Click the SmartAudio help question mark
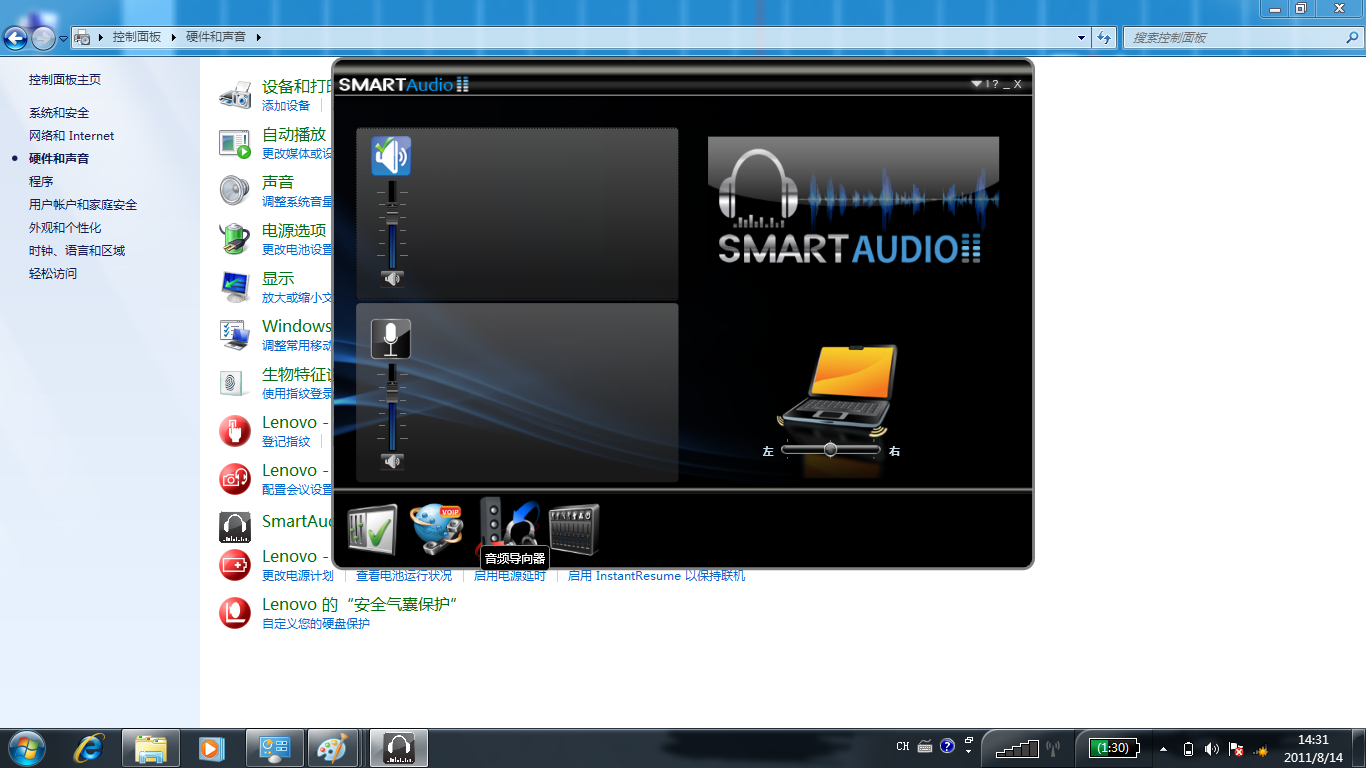 pos(995,84)
